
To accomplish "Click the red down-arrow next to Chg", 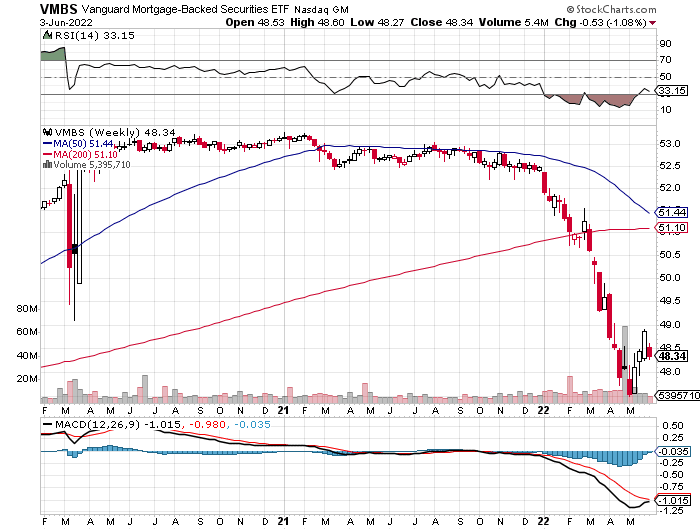I will (x=653, y=23).
